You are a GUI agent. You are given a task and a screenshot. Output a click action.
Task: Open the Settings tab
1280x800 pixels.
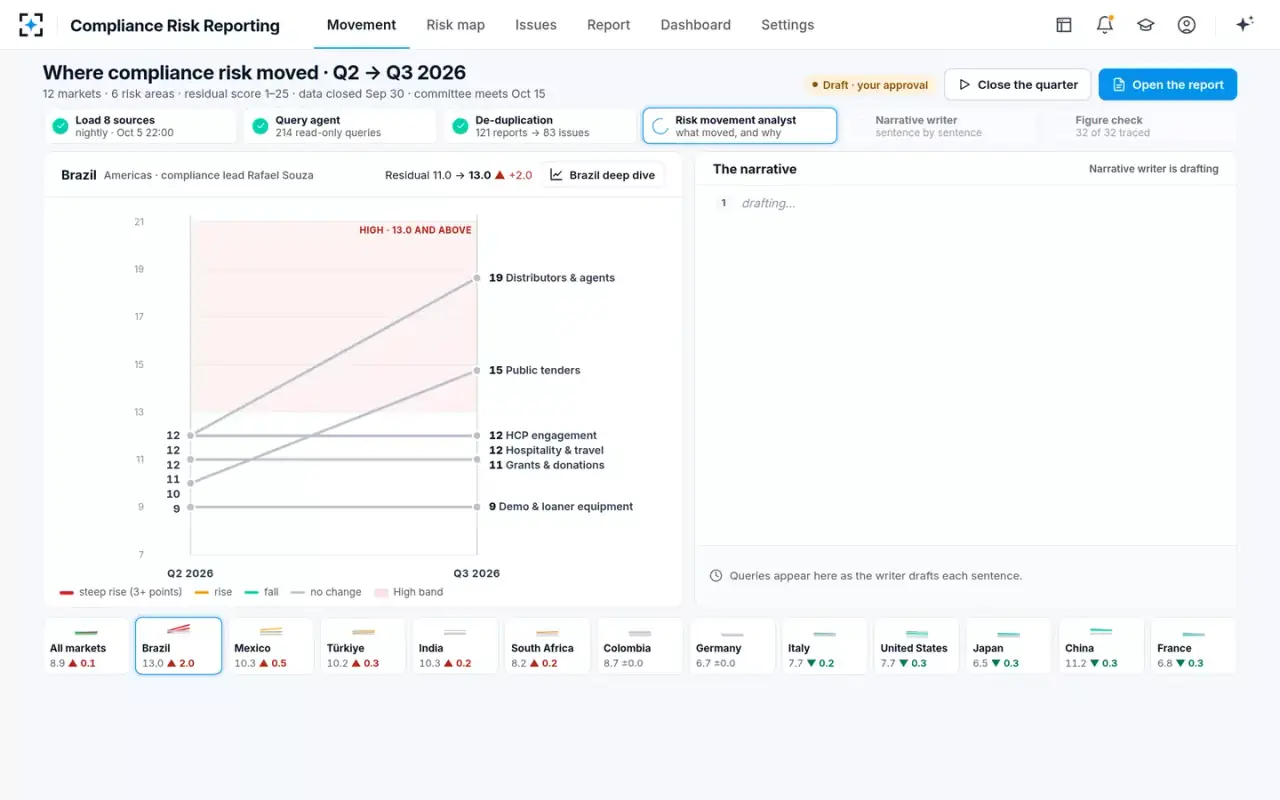[788, 25]
